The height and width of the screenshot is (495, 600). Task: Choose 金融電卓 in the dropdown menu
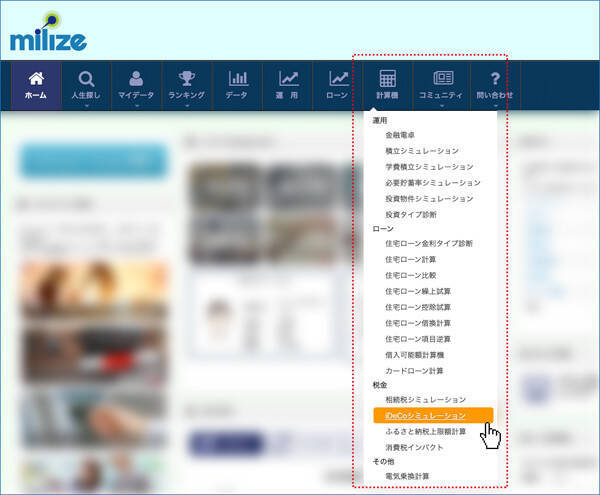pos(404,134)
